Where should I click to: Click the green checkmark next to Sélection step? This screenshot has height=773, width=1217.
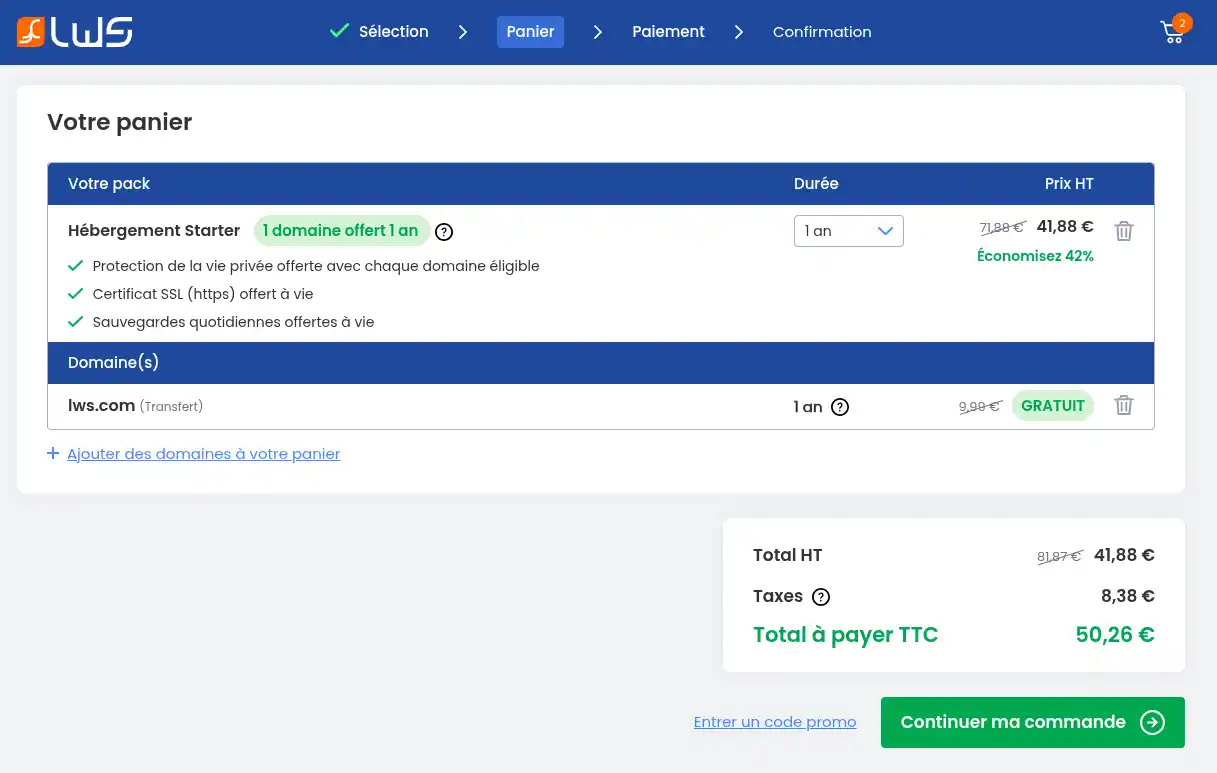(339, 31)
